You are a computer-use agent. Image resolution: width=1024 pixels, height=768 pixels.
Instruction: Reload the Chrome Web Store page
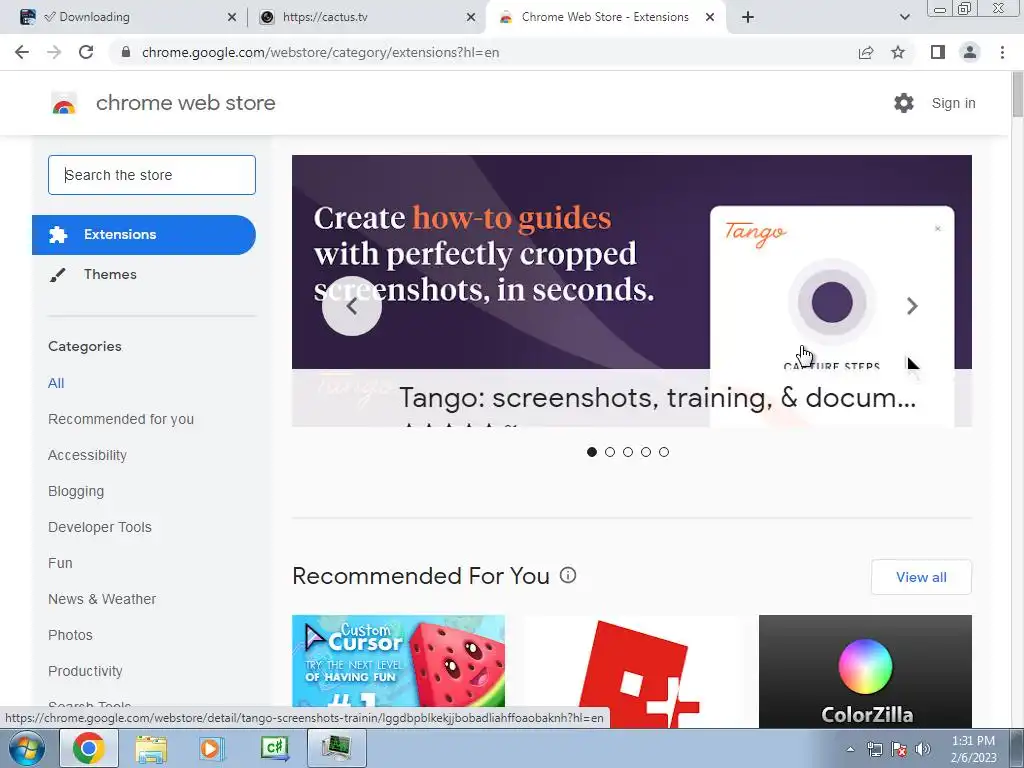(86, 52)
